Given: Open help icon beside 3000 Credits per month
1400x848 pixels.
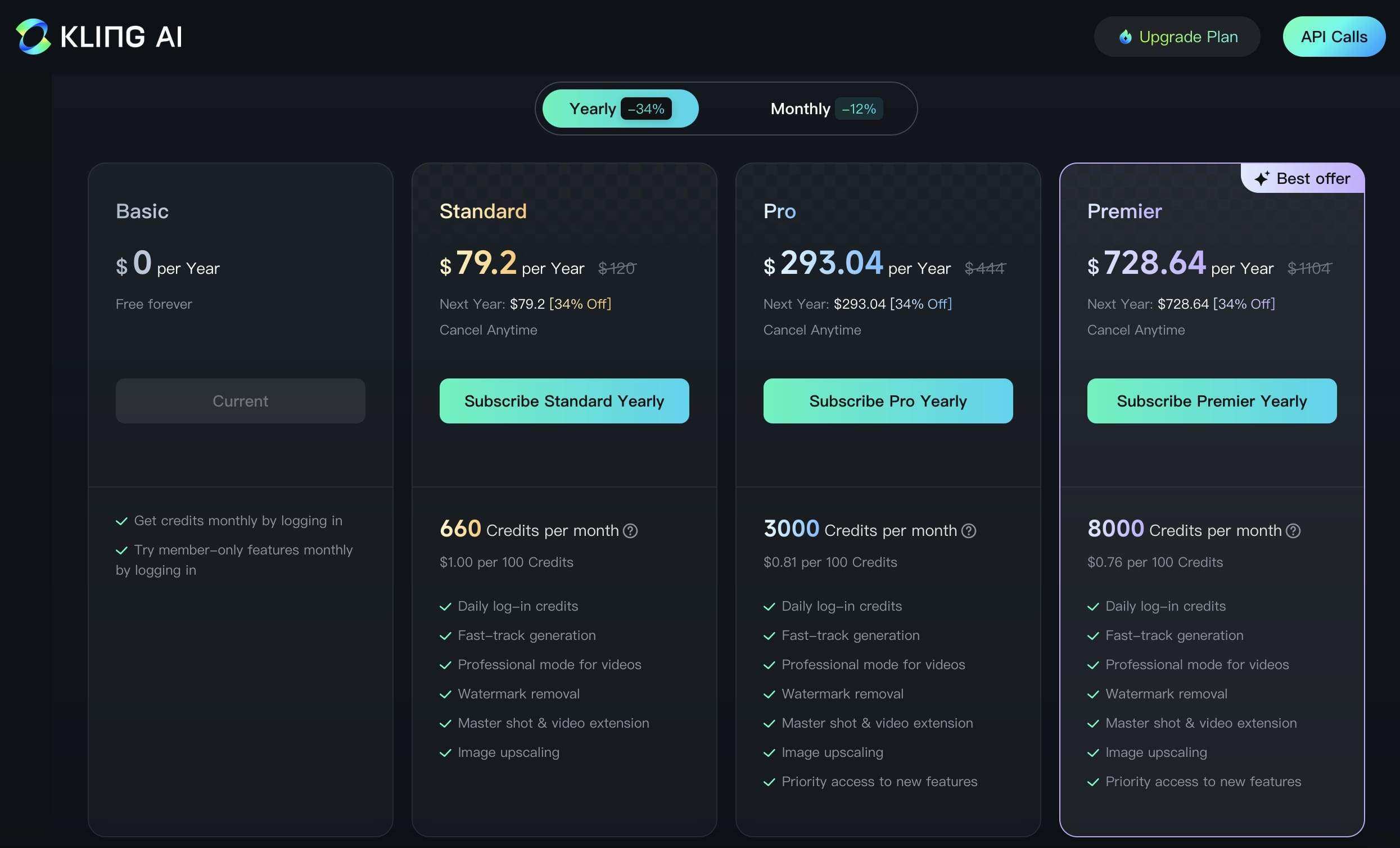Looking at the screenshot, I should pos(969,531).
